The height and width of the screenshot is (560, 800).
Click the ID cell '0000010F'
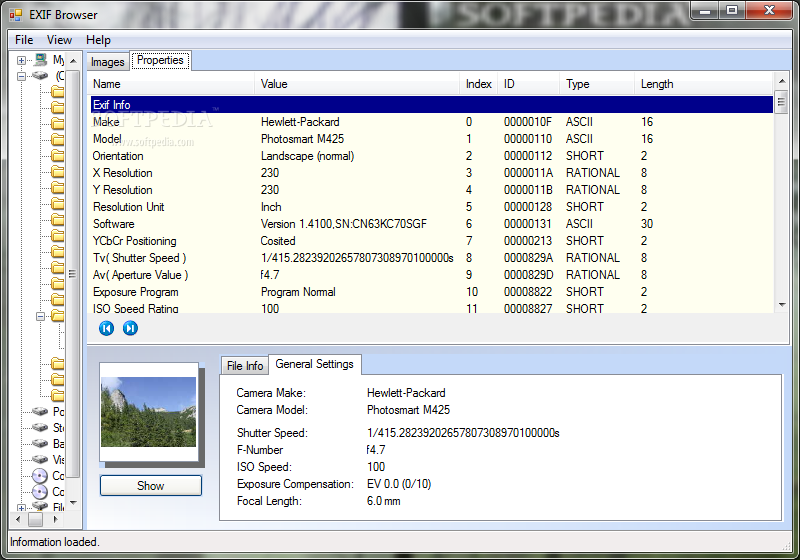528,122
